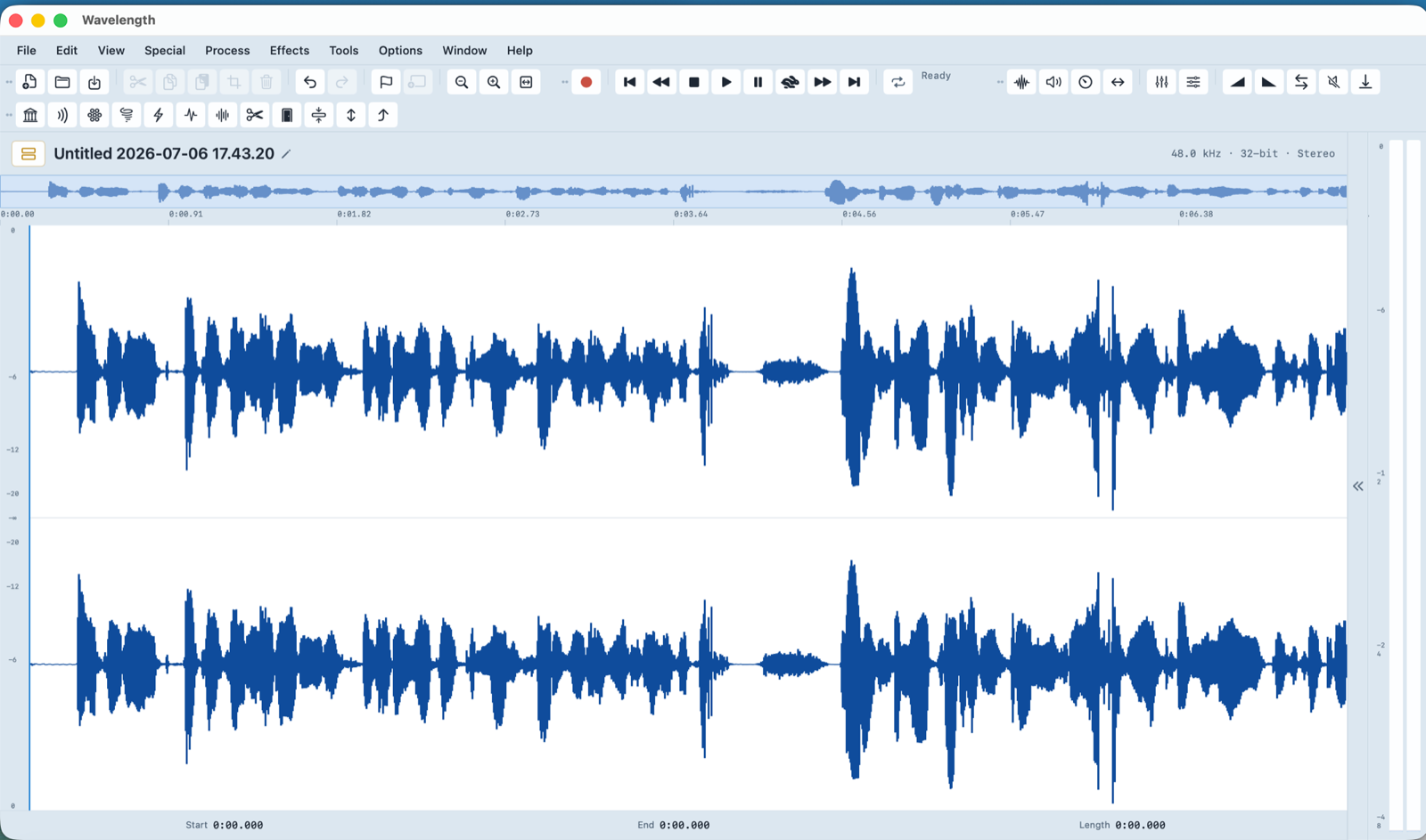Open the Effects menu

pyautogui.click(x=290, y=51)
